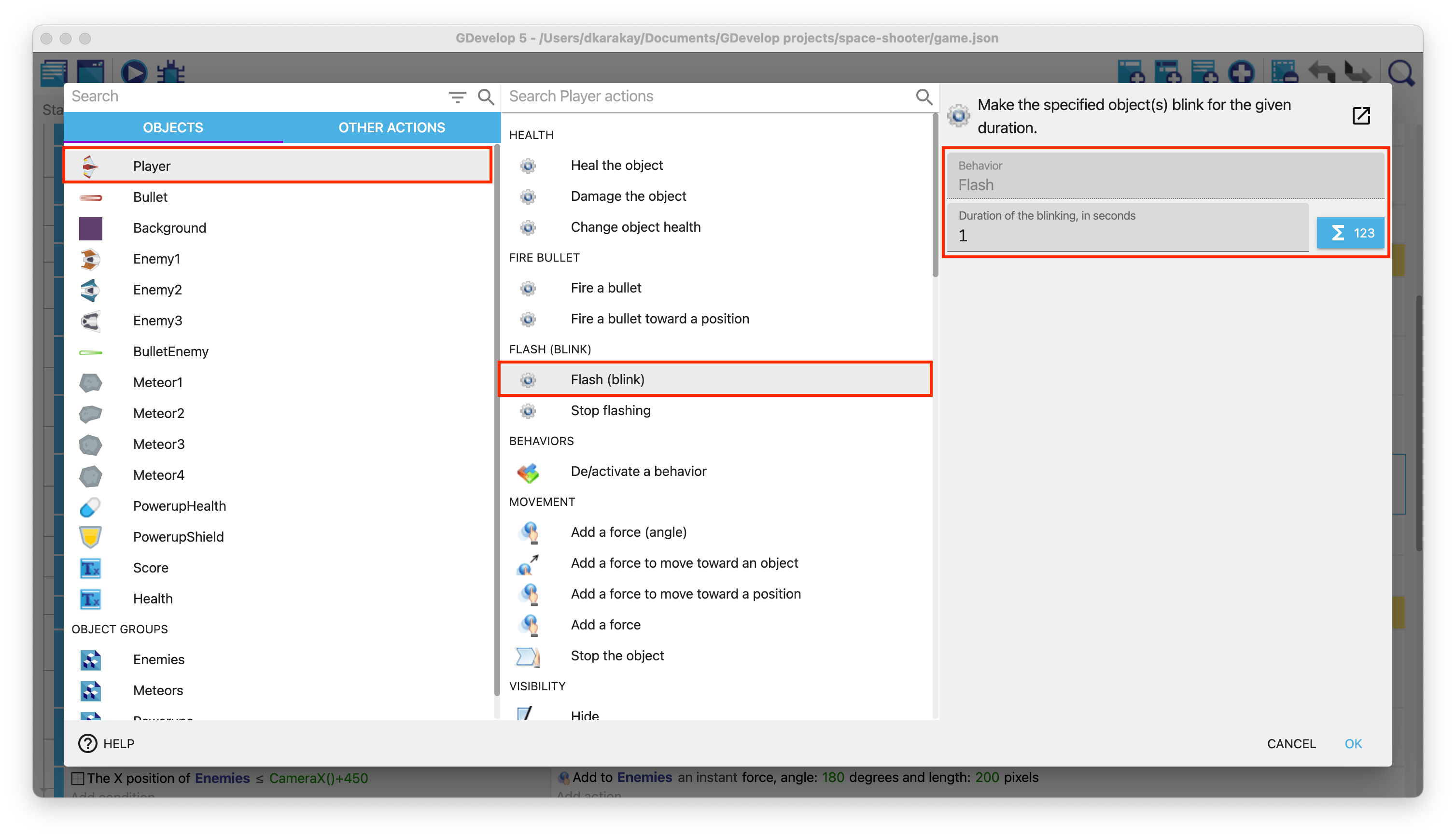Select the Stop flashing action
The image size is (1456, 838).
click(610, 410)
